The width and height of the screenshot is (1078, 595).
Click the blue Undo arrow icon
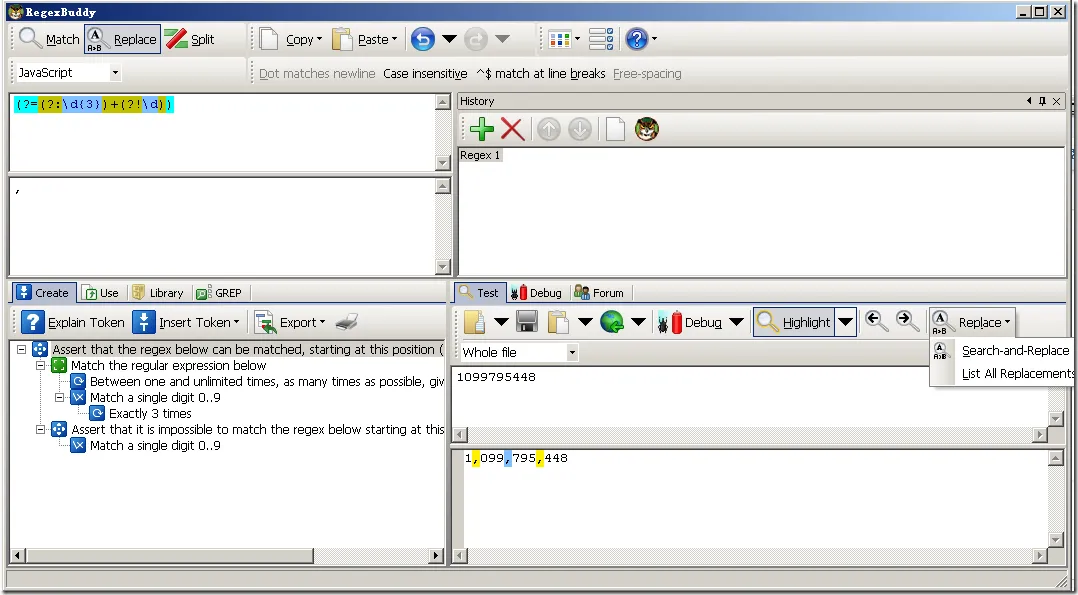(422, 39)
